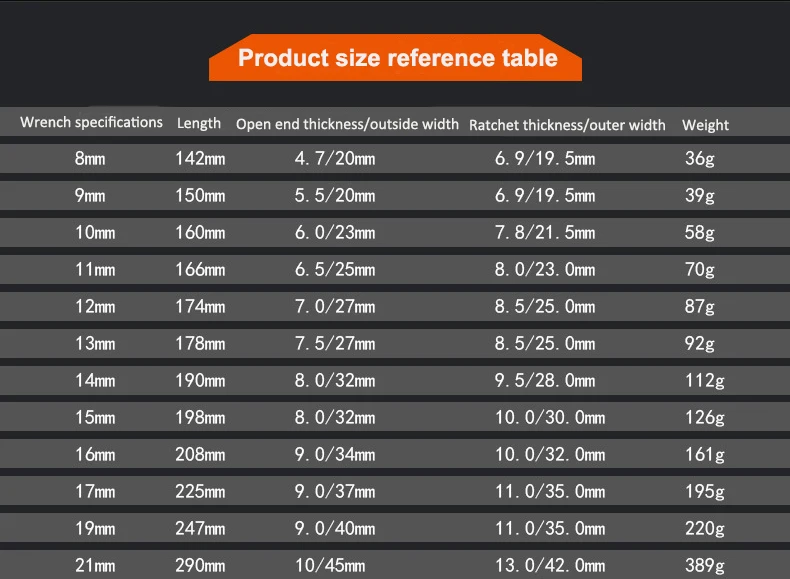790x579 pixels.
Task: Click the "15mm" wrench specification cell
Action: pos(95,418)
